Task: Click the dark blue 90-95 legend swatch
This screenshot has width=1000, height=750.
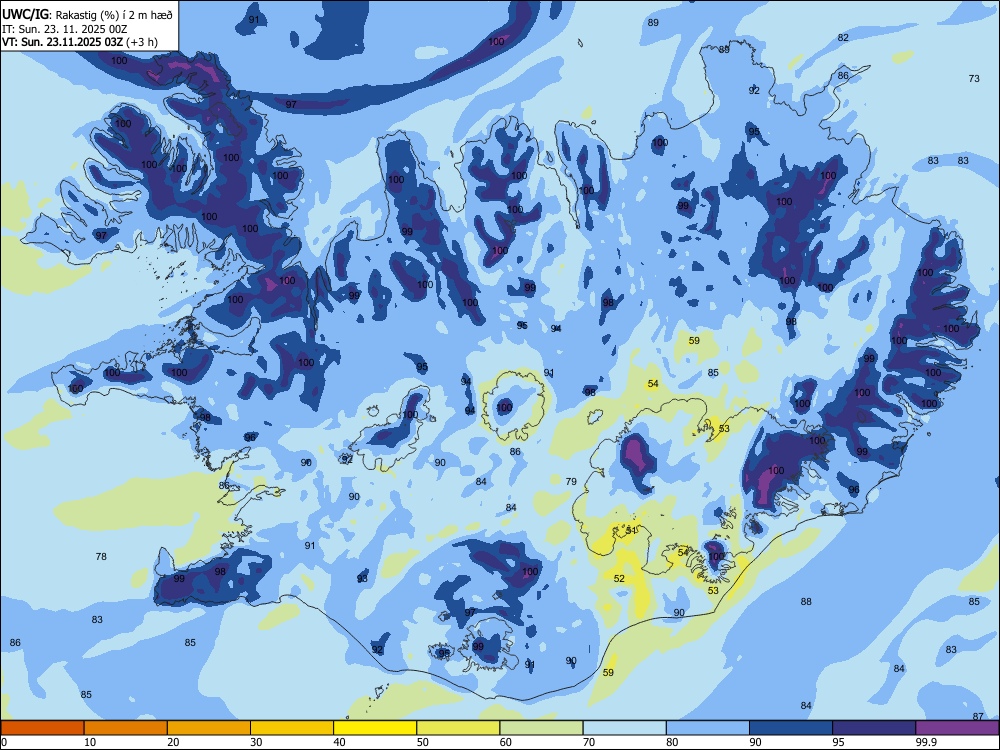Action: (791, 728)
